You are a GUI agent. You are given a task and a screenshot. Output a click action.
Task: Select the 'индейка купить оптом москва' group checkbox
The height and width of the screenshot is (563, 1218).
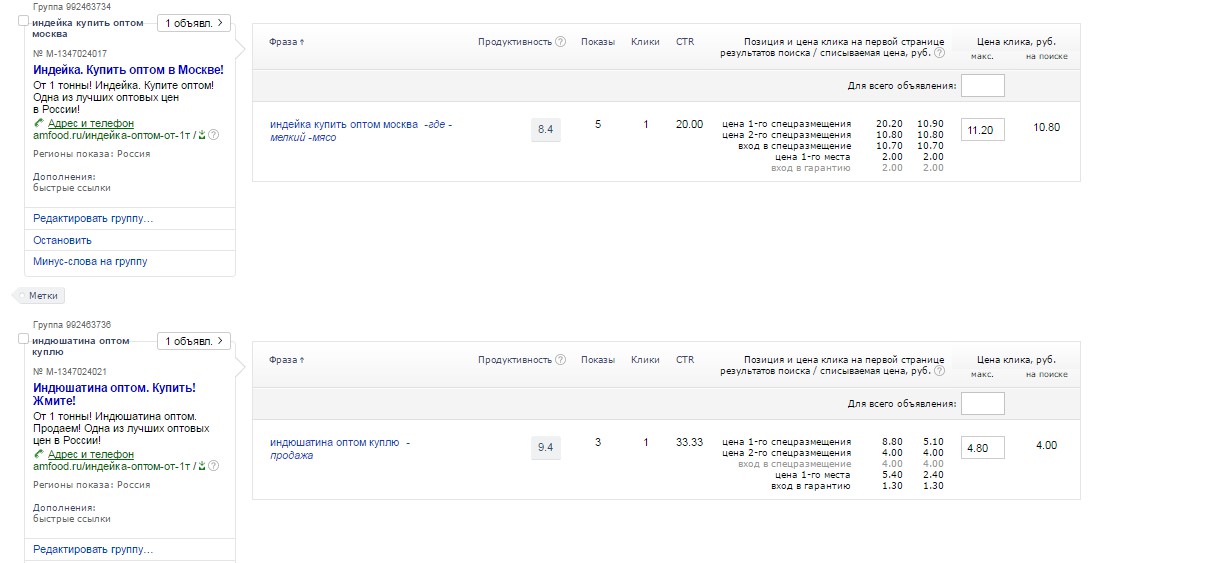click(x=24, y=21)
